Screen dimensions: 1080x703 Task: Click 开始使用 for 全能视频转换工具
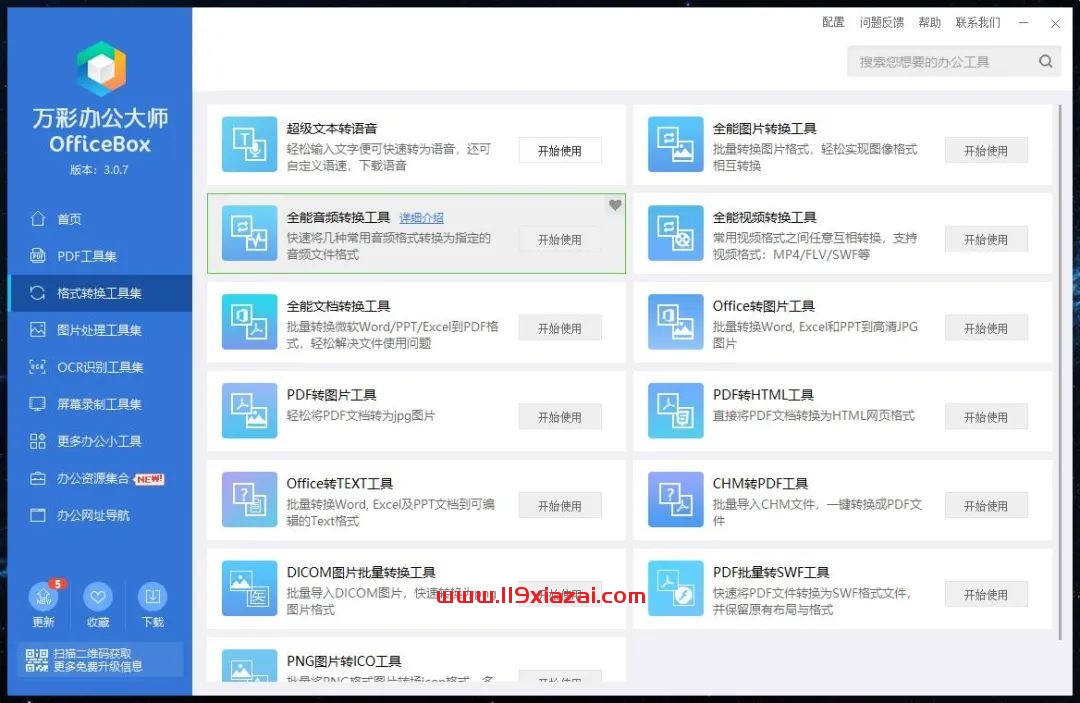[986, 240]
